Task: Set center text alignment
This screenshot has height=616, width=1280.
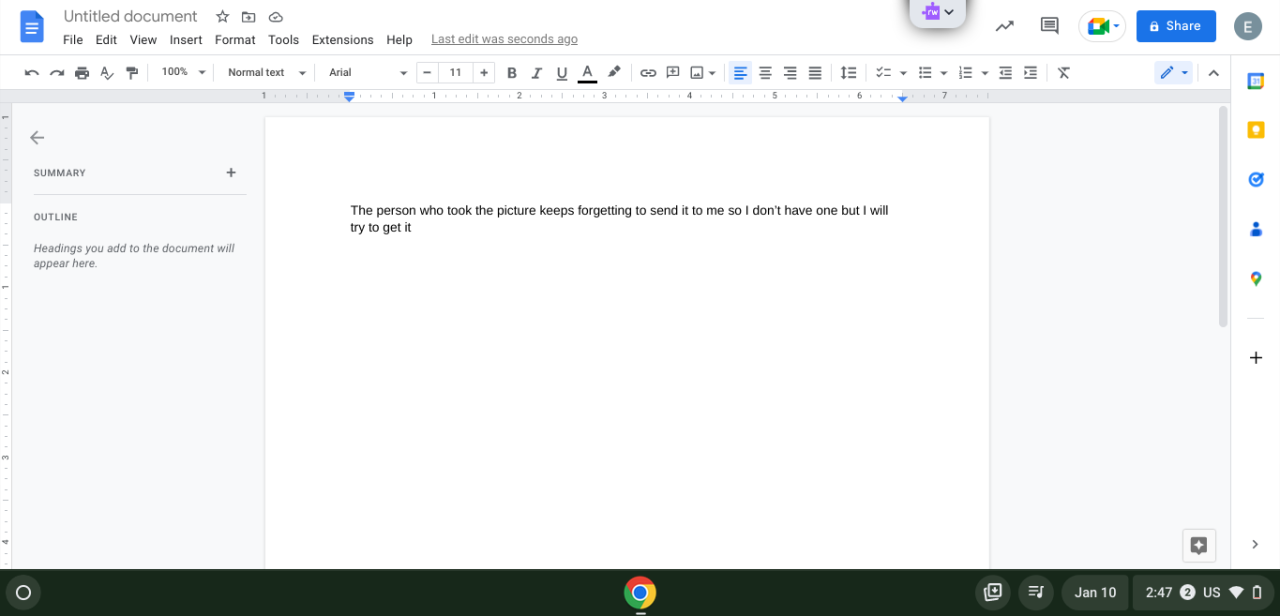Action: pyautogui.click(x=765, y=73)
